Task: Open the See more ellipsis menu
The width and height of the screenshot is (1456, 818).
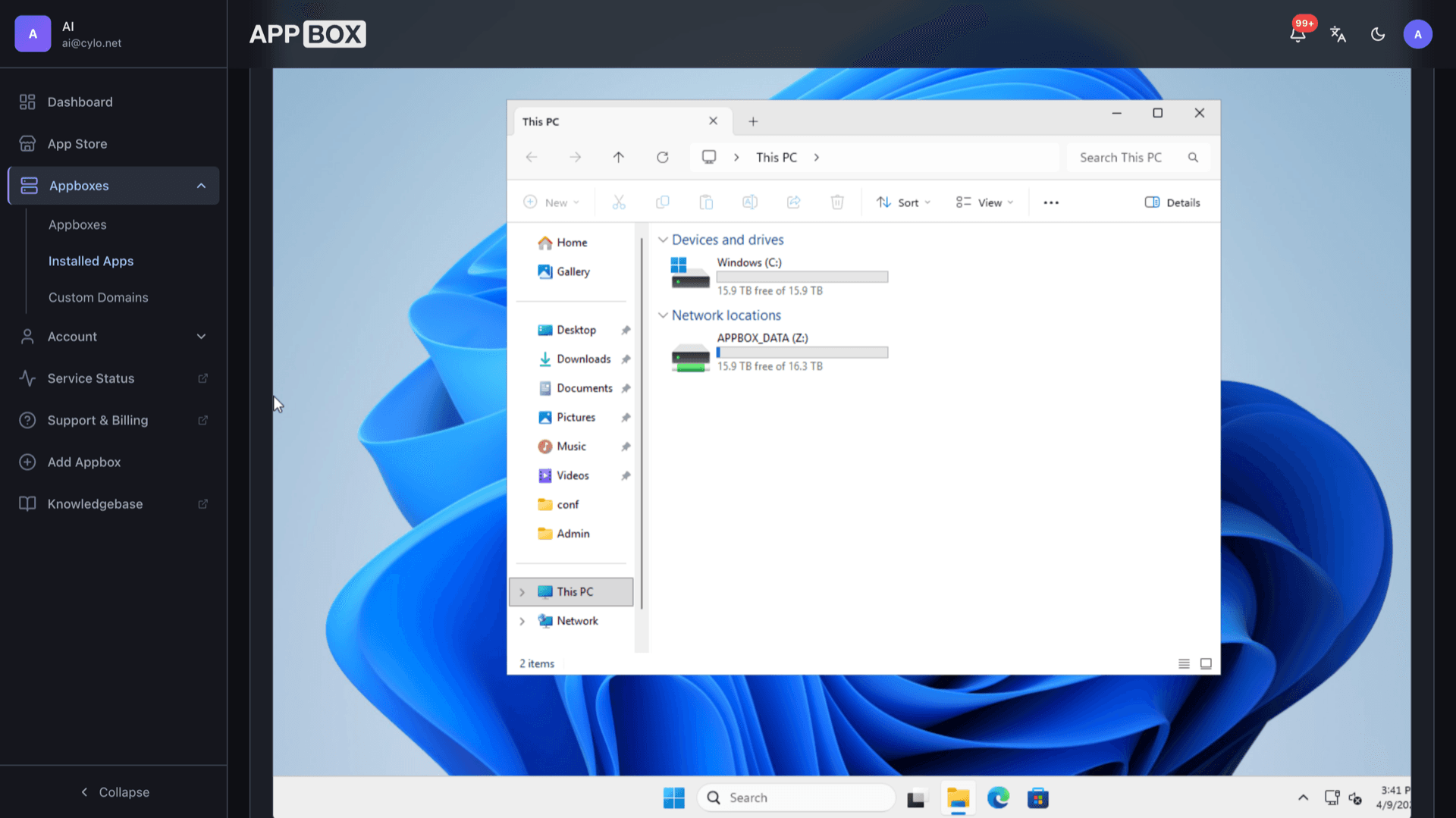Action: click(1051, 202)
